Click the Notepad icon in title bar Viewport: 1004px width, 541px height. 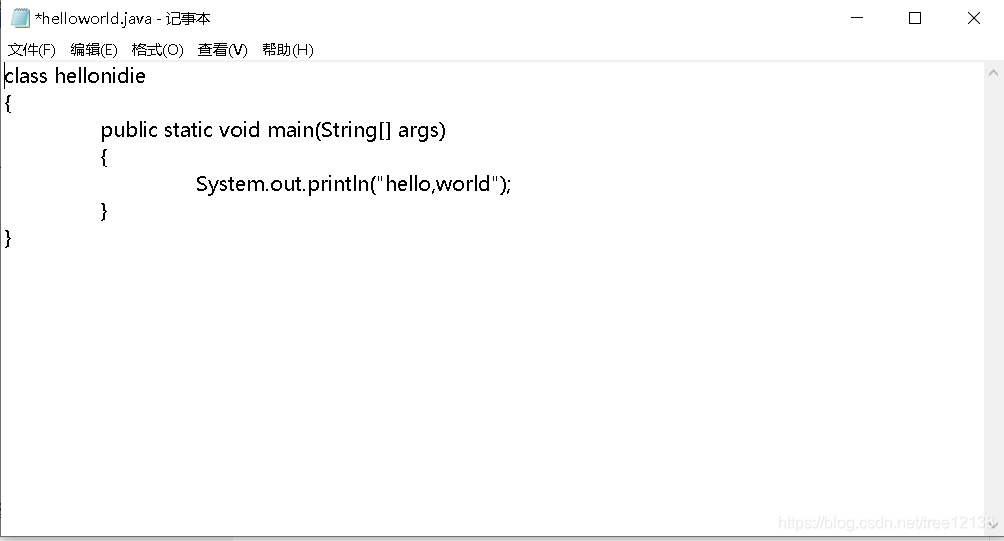pyautogui.click(x=20, y=18)
